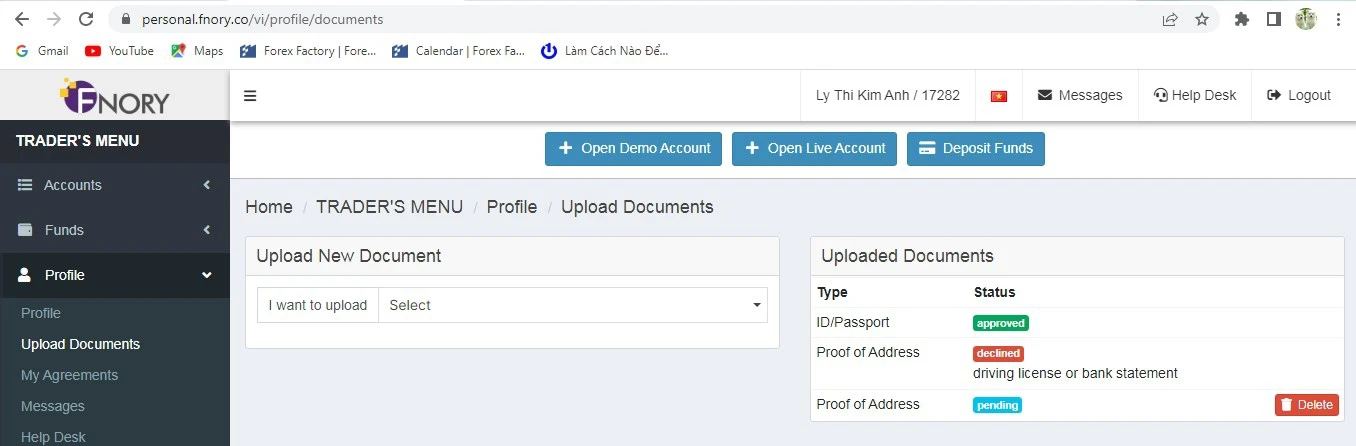This screenshot has height=446, width=1356.
Task: Open the browser extensions puzzle icon
Action: (1242, 19)
